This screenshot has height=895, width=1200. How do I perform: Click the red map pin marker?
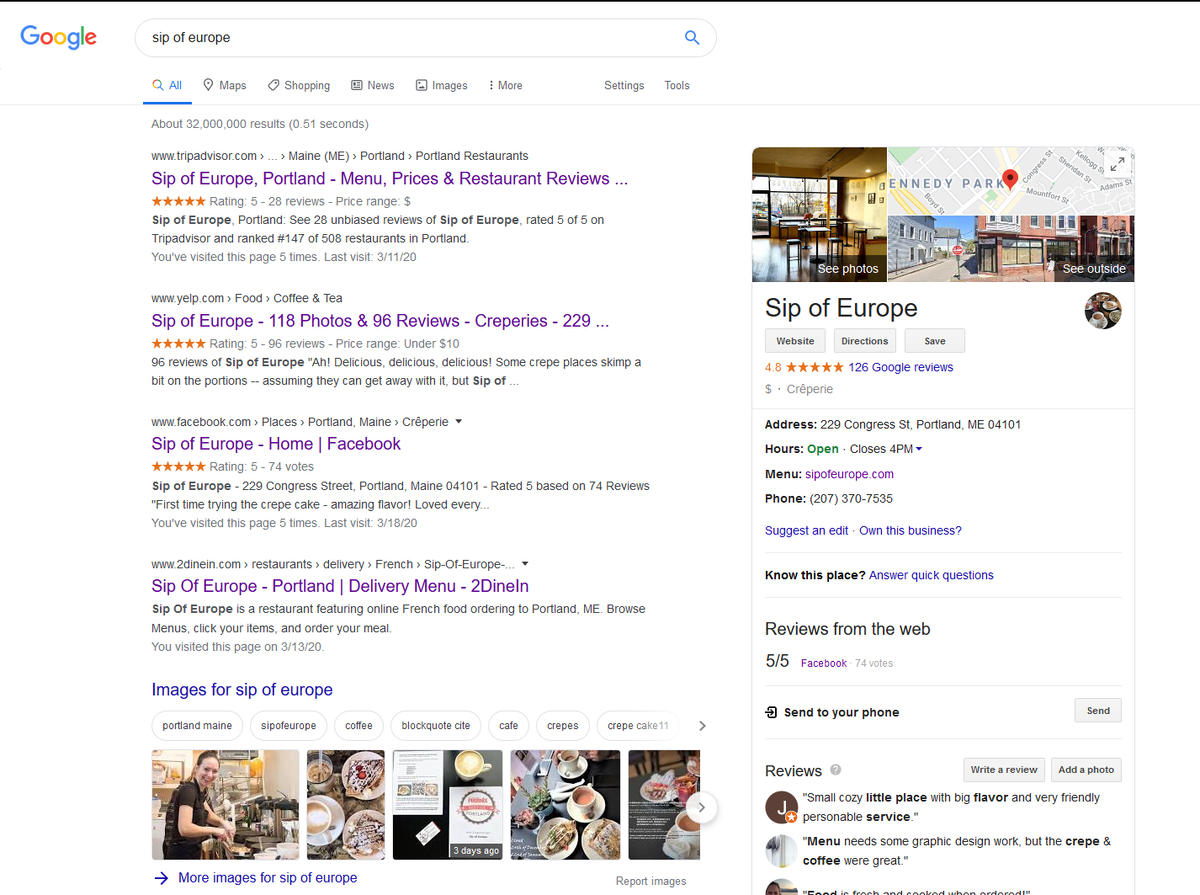point(1010,179)
